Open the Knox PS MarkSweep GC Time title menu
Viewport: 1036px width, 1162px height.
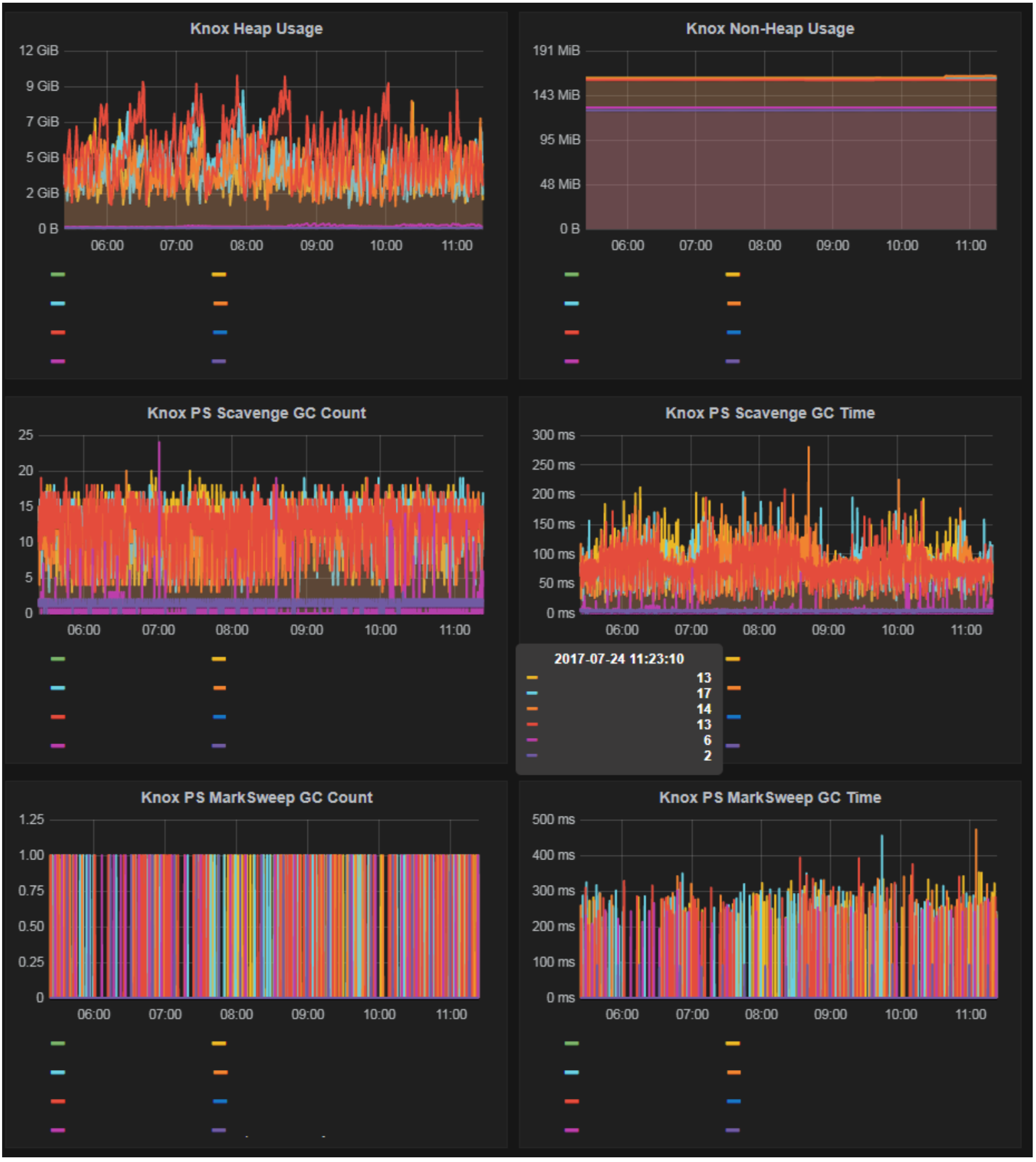tap(770, 798)
